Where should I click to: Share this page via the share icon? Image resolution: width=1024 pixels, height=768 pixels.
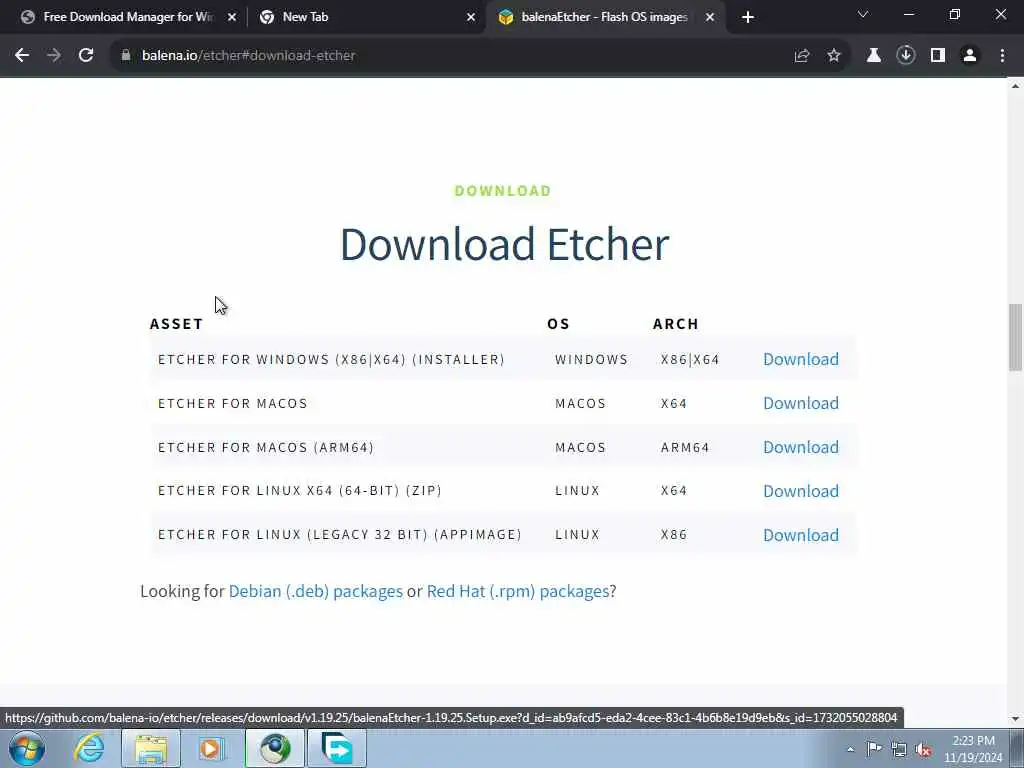click(802, 56)
